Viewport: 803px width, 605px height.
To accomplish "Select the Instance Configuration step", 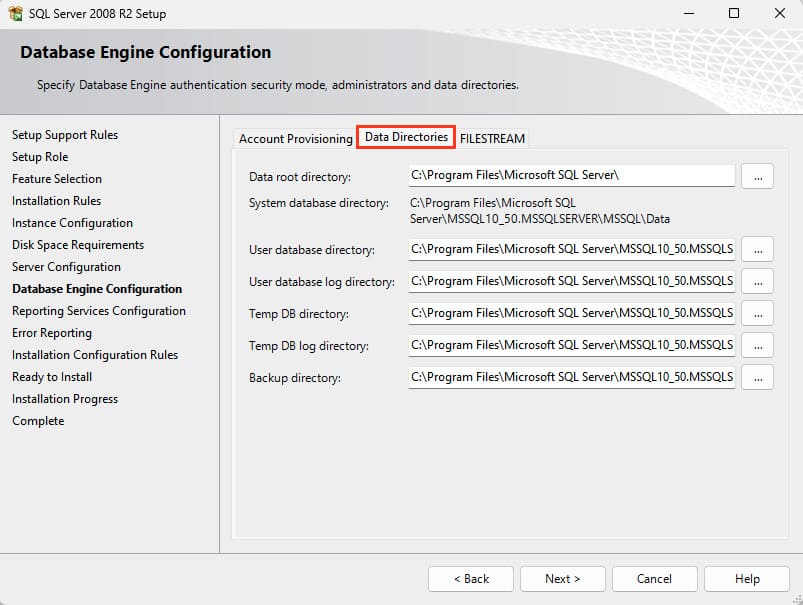I will point(72,223).
